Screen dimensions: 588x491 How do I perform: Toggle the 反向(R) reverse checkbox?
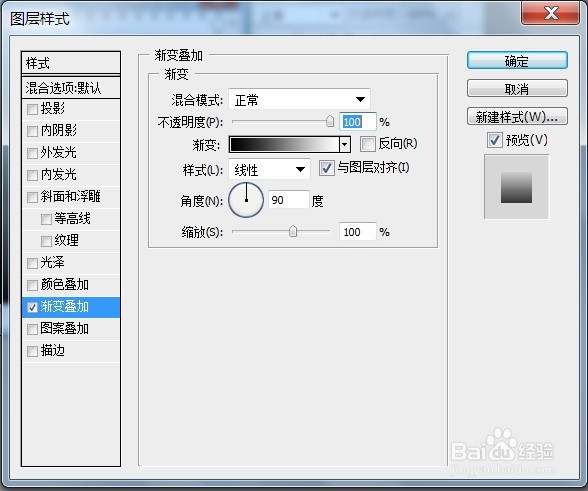pos(368,144)
